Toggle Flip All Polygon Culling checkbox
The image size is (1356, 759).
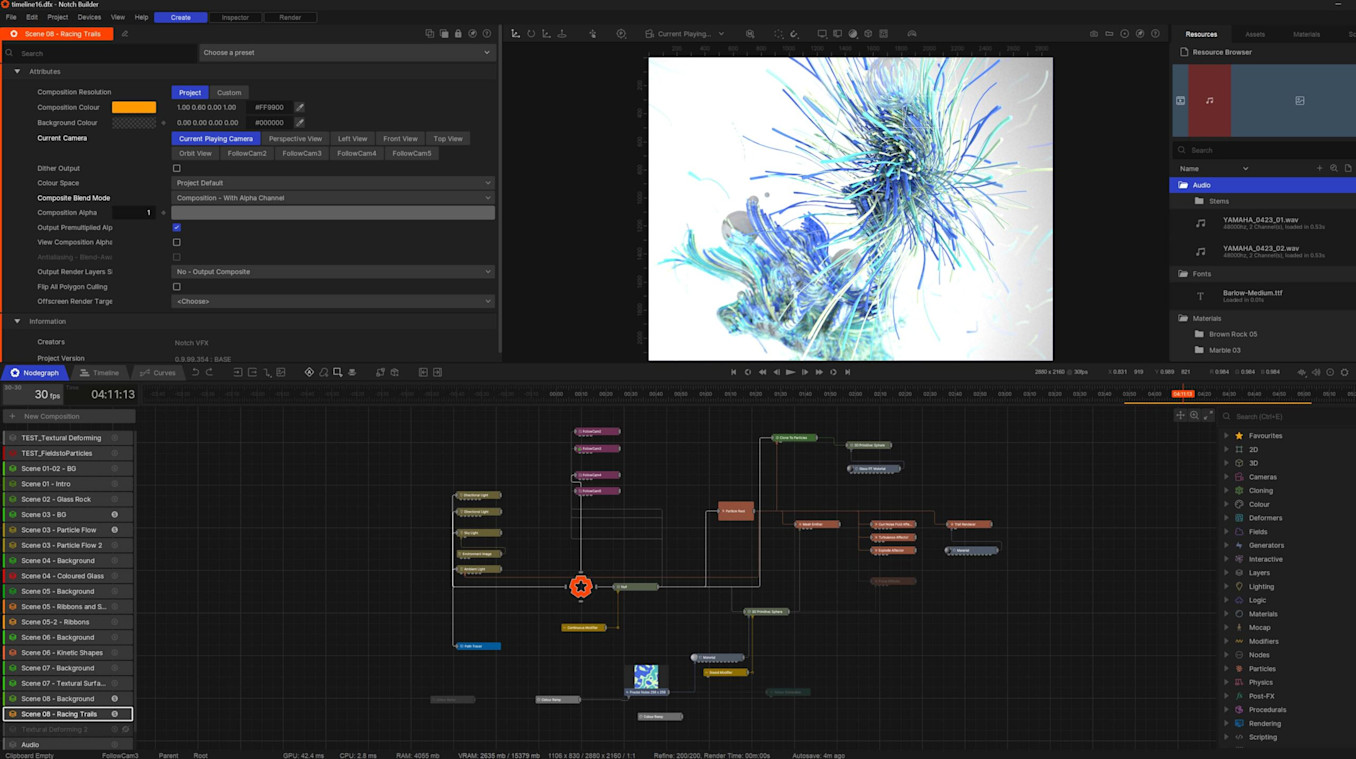click(177, 287)
